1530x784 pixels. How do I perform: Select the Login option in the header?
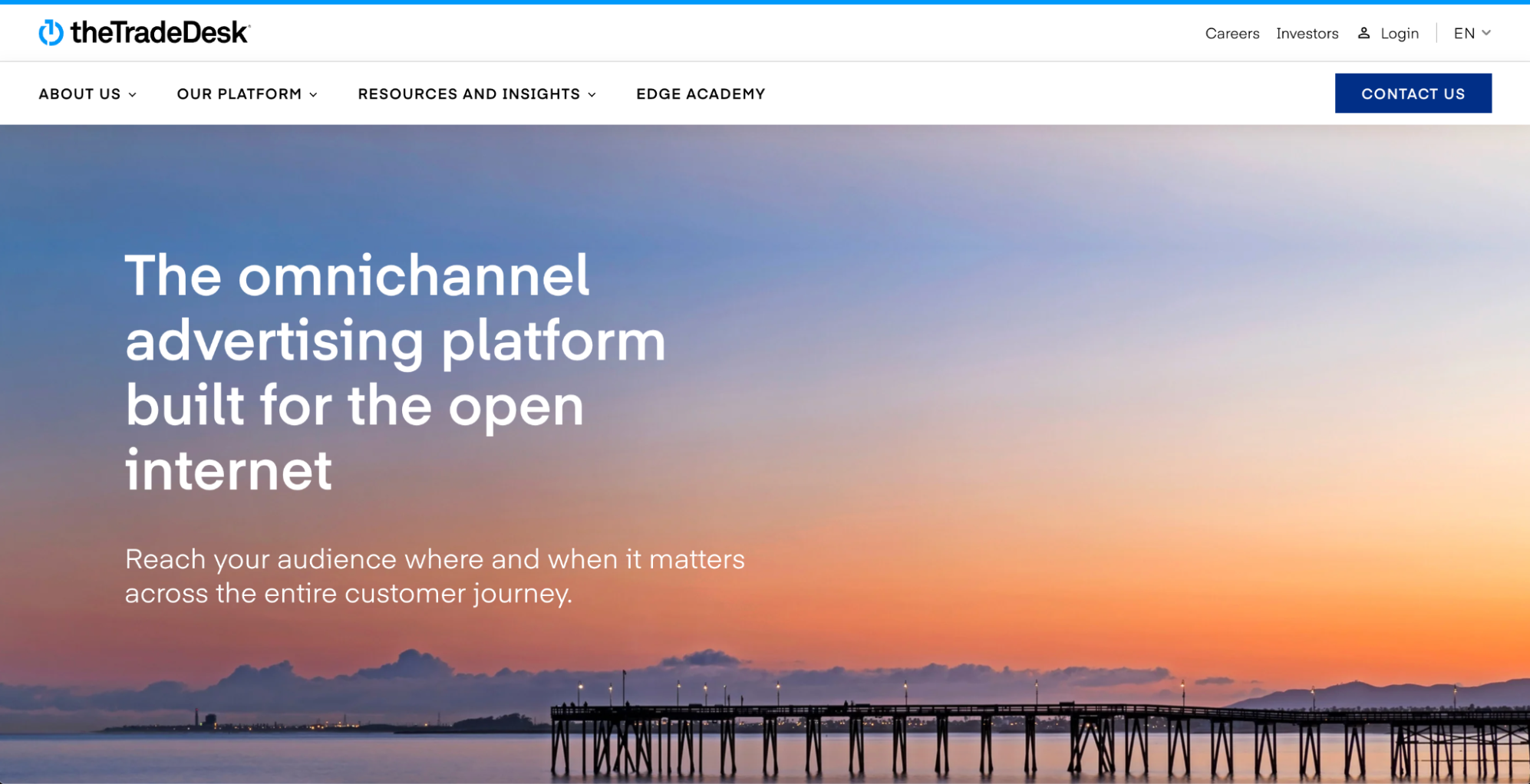click(x=1399, y=33)
